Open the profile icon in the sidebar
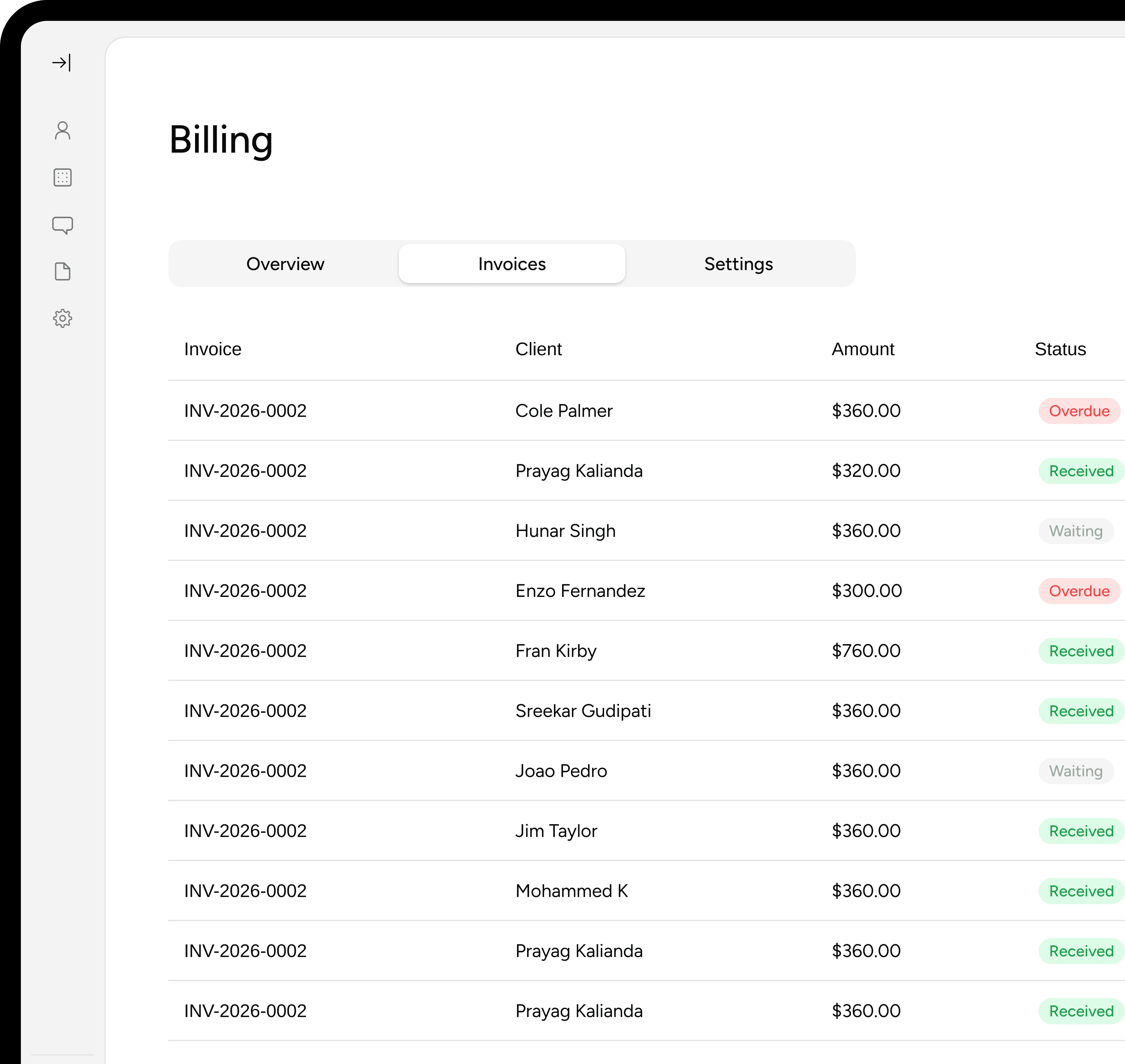Image resolution: width=1125 pixels, height=1064 pixels. [62, 130]
